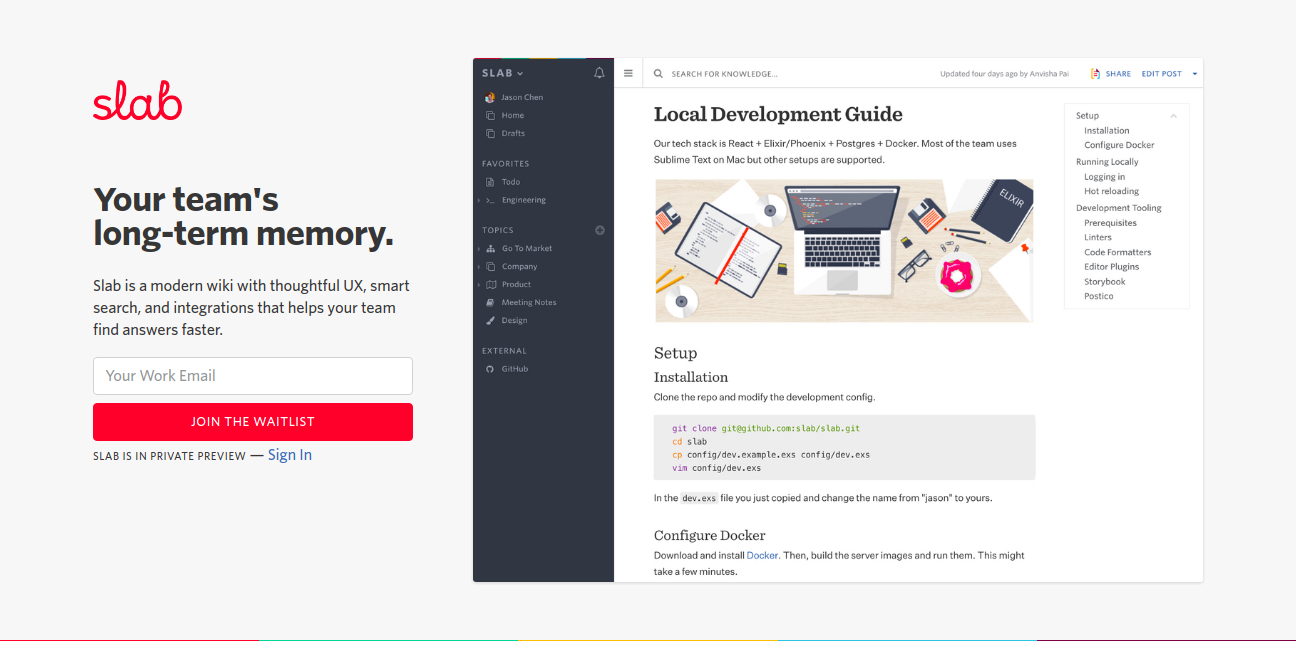Open Meeting Notes topic
Viewport: 1296px width, 663px height.
click(x=529, y=302)
